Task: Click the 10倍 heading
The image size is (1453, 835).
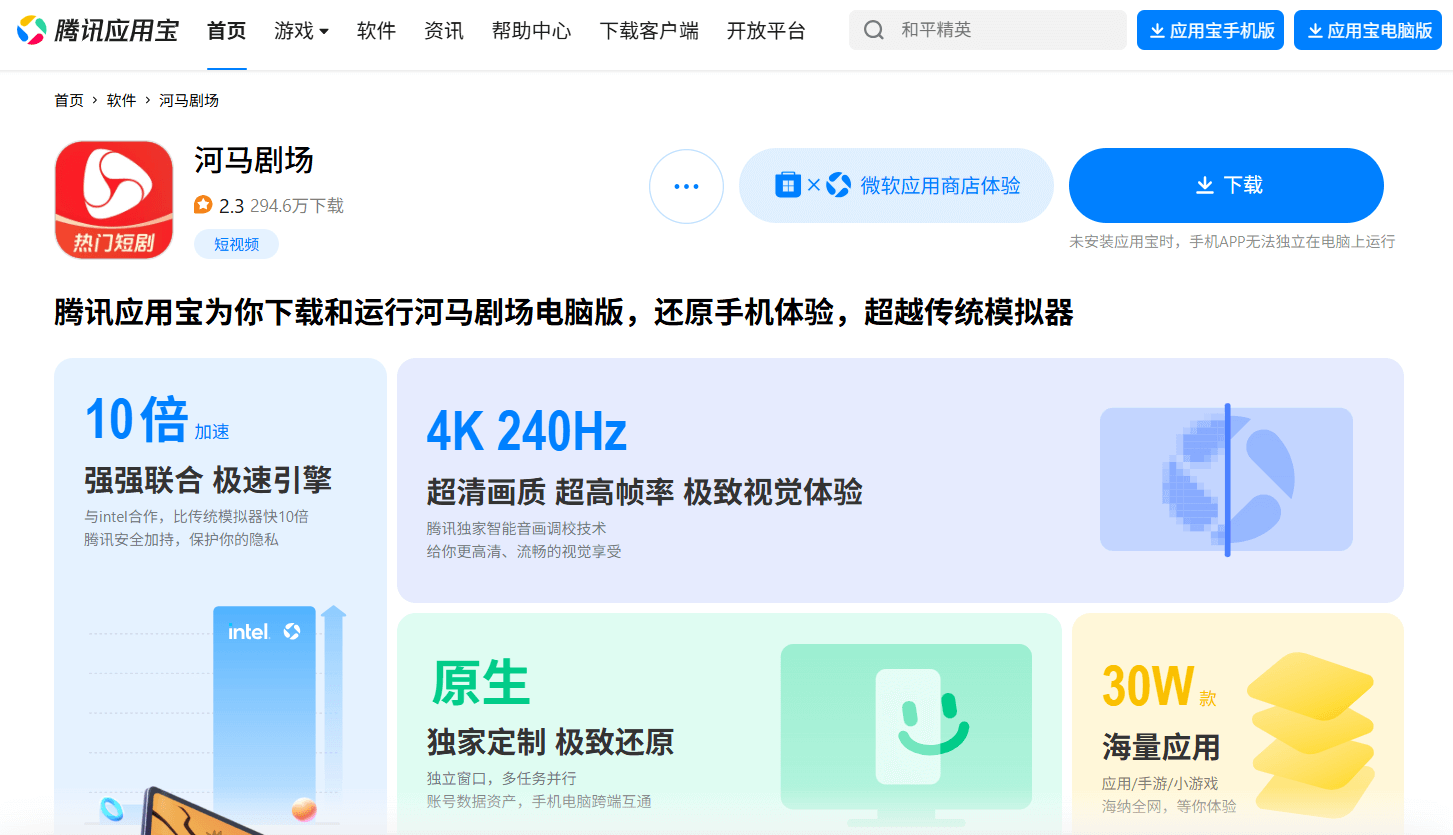Action: pyautogui.click(x=137, y=420)
